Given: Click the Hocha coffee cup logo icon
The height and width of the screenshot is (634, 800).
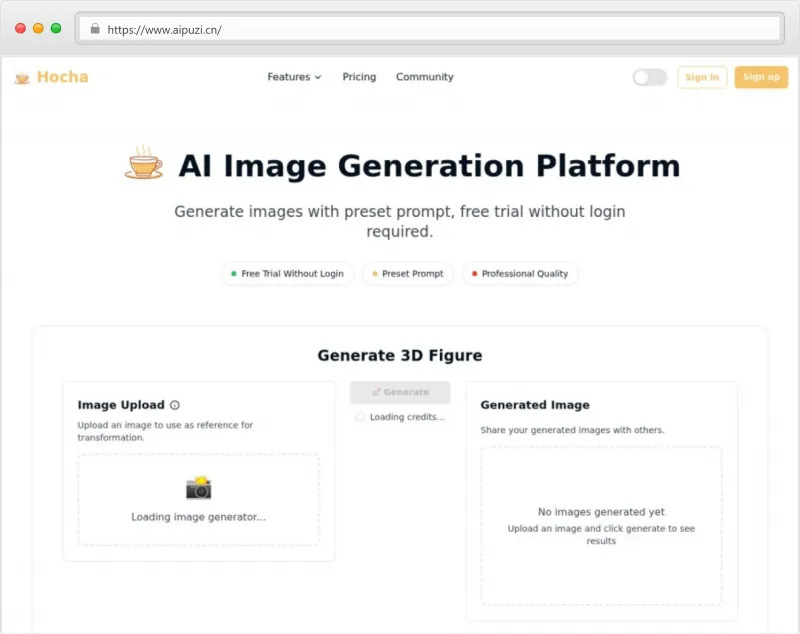Looking at the screenshot, I should 22,78.
